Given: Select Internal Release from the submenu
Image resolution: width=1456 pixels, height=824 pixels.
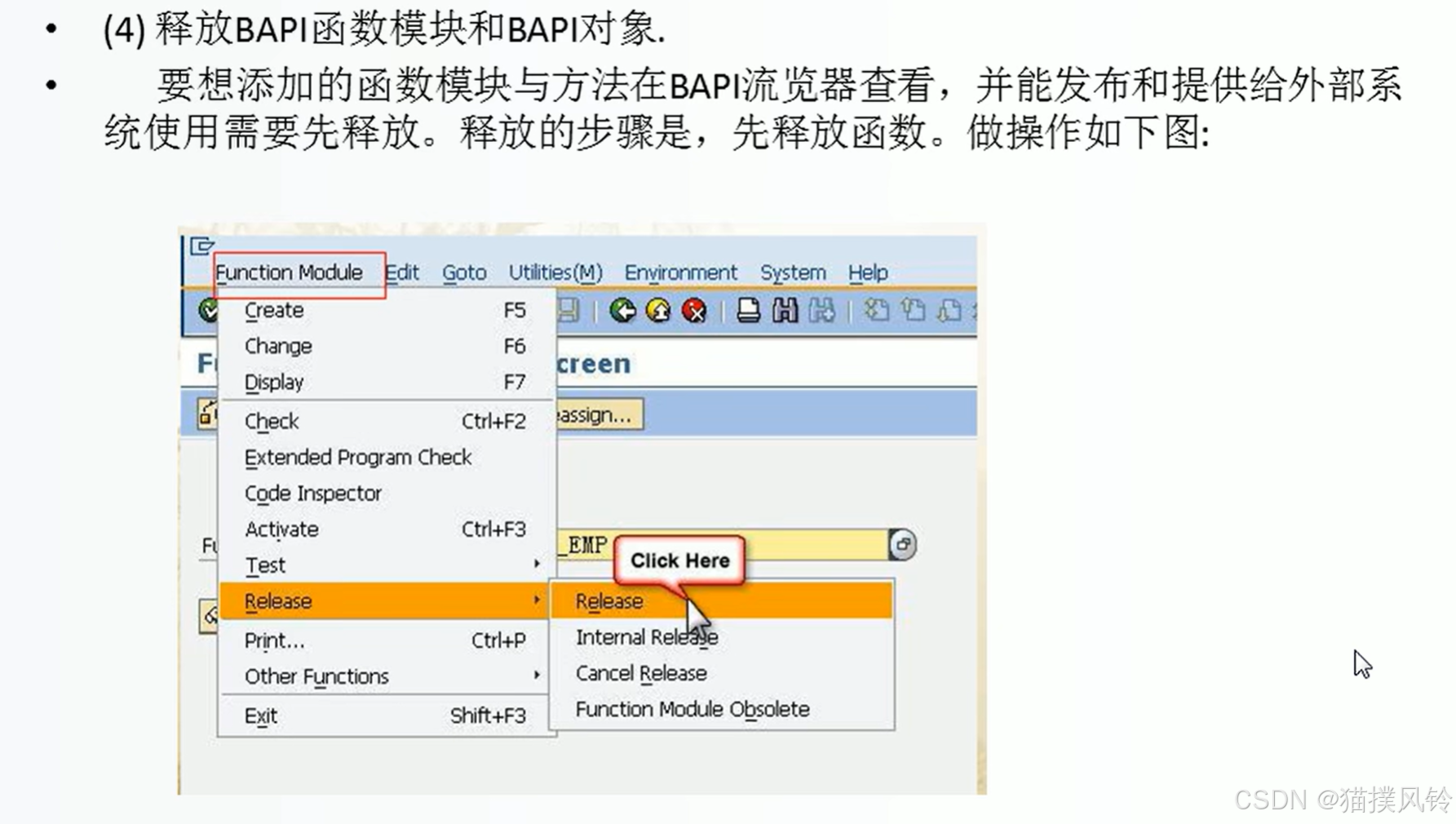Looking at the screenshot, I should (646, 637).
